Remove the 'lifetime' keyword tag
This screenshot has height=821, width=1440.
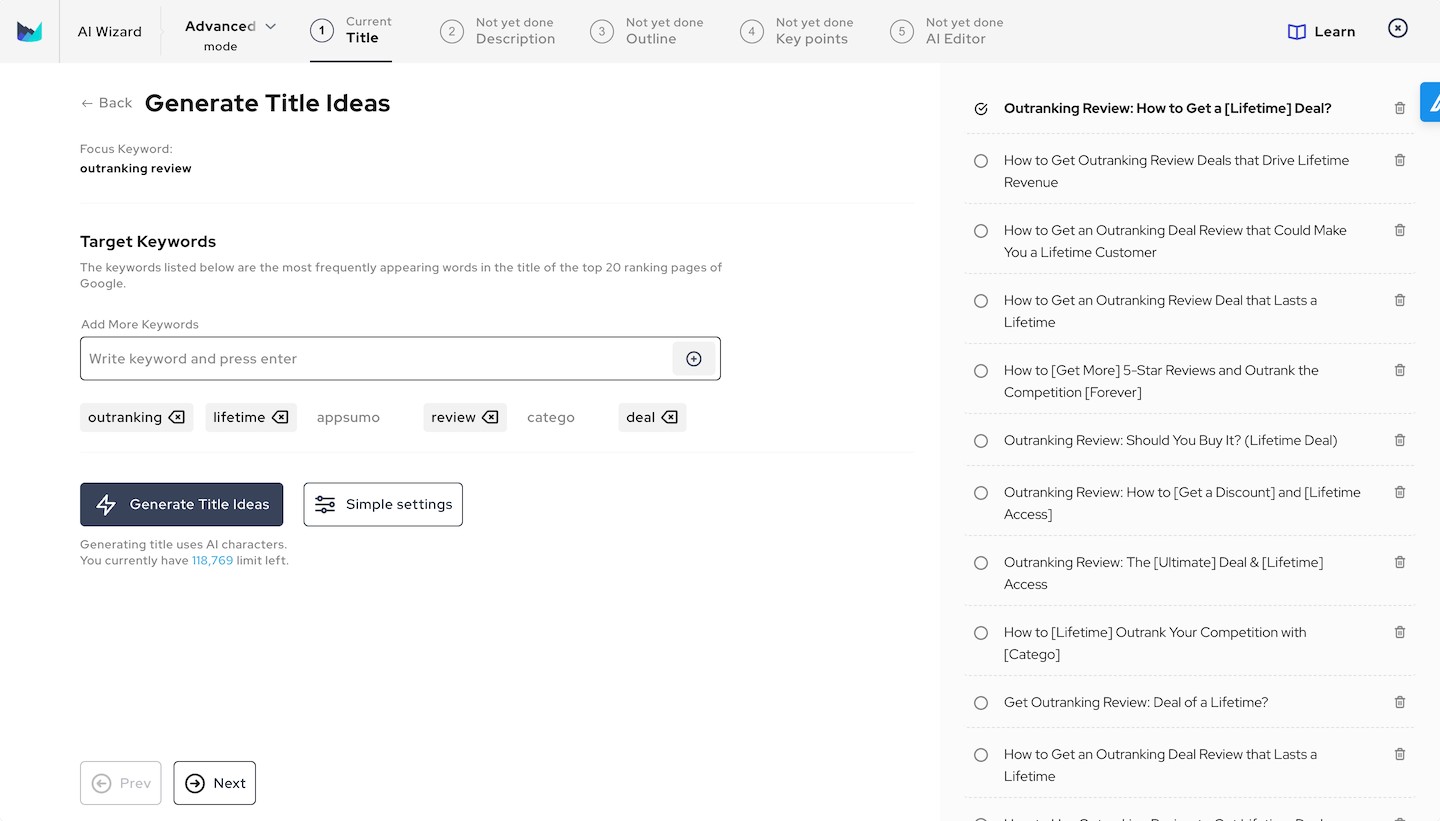click(x=280, y=418)
